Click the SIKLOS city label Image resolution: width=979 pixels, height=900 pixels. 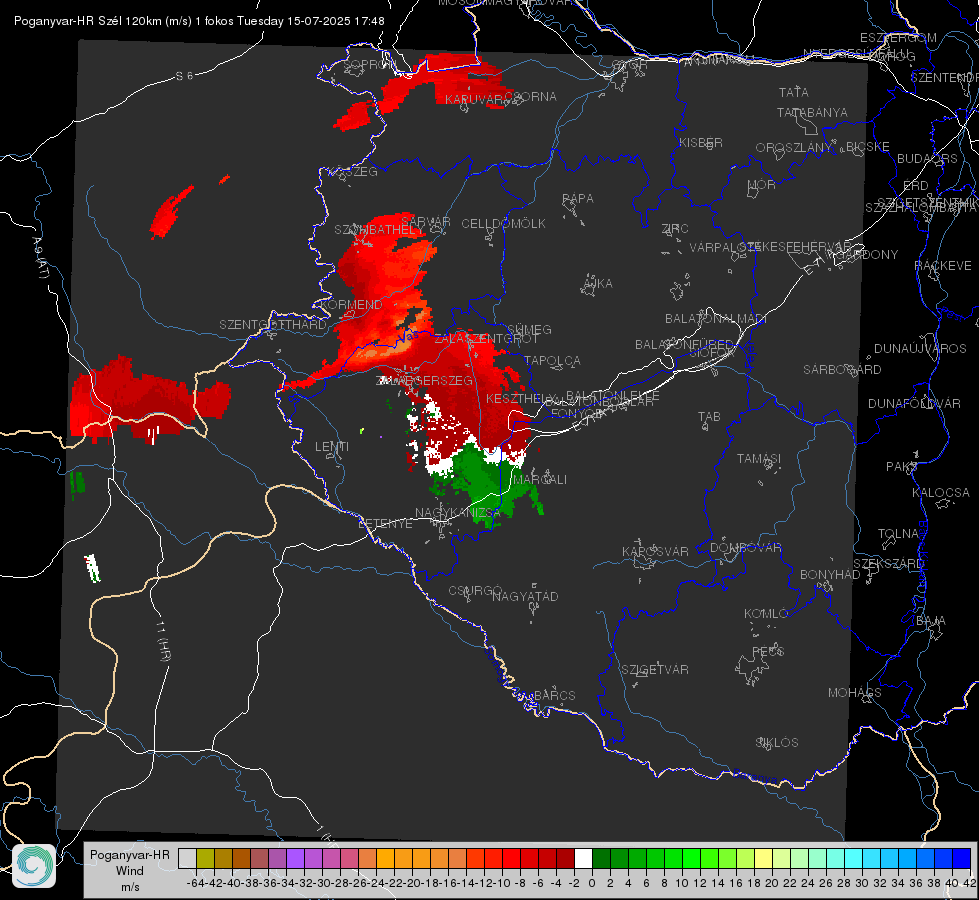(x=777, y=743)
